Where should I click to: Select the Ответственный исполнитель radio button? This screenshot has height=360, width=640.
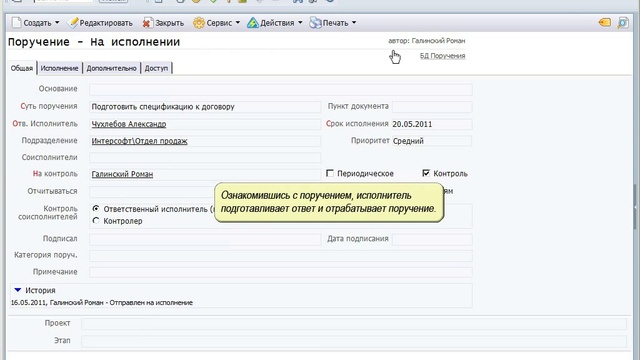tap(96, 209)
